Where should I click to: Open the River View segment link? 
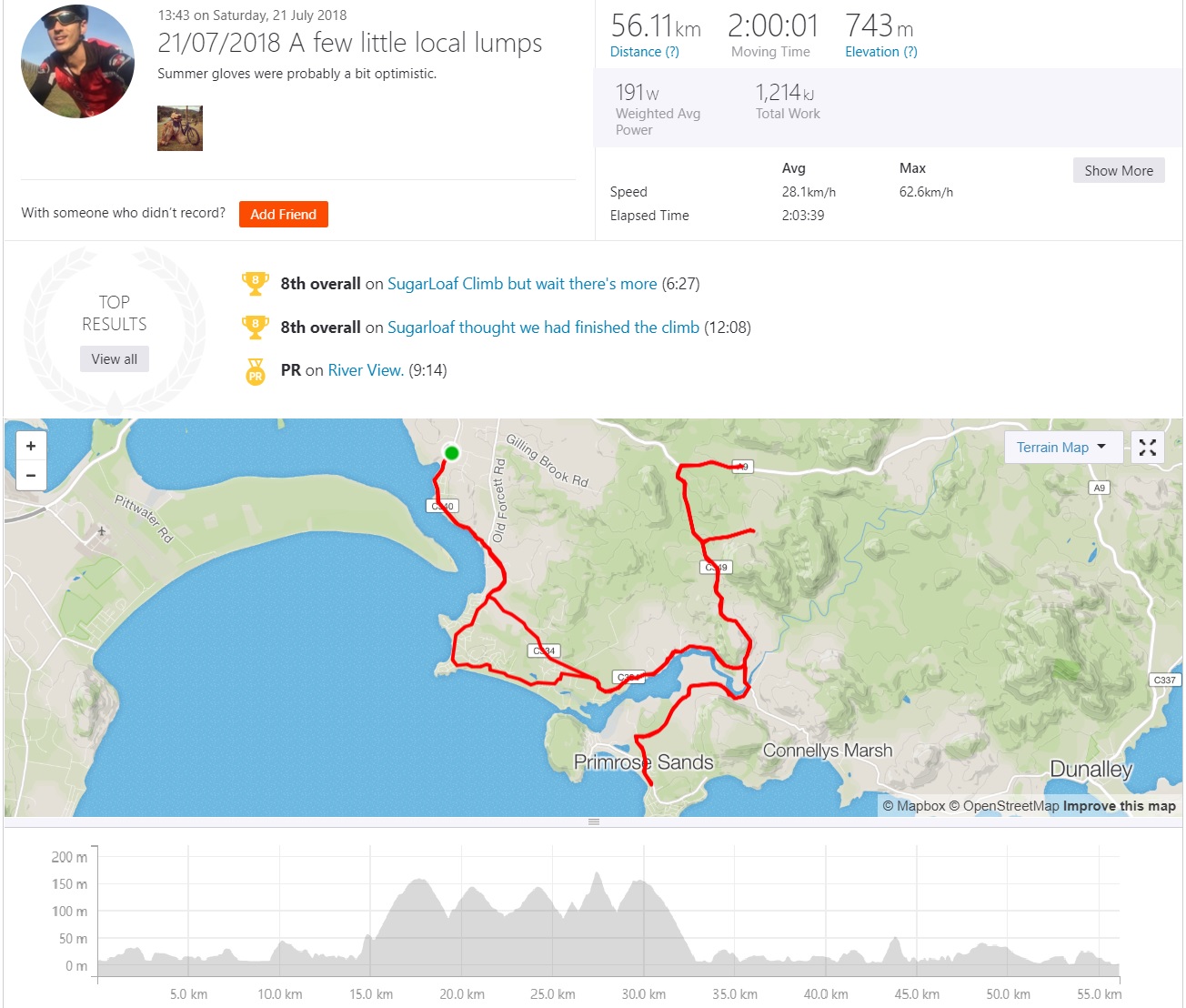pos(366,370)
